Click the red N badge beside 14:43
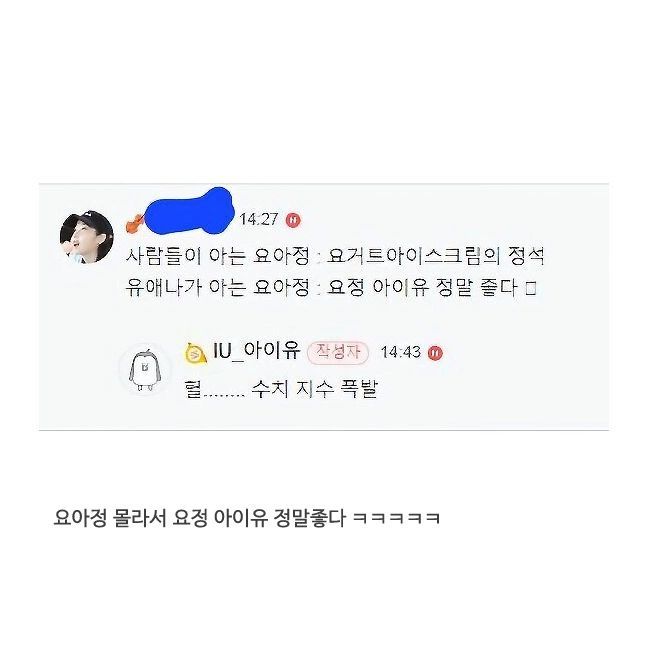The image size is (650, 650). click(x=435, y=353)
